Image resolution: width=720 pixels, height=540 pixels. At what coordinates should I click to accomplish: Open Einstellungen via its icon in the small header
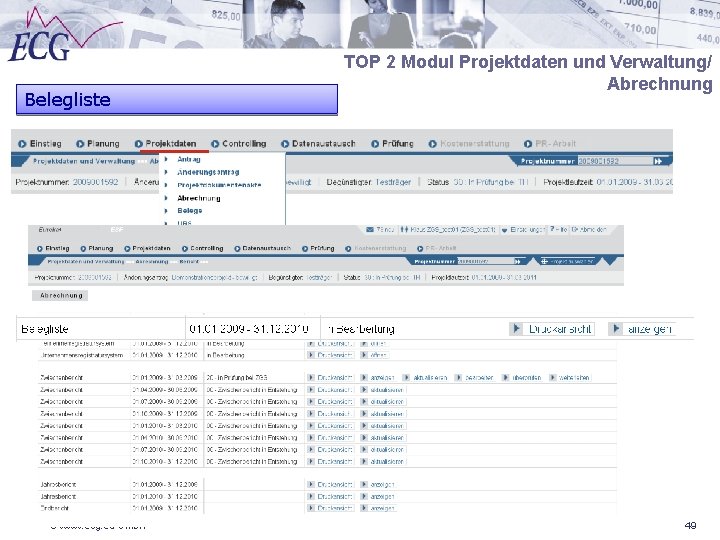505,230
